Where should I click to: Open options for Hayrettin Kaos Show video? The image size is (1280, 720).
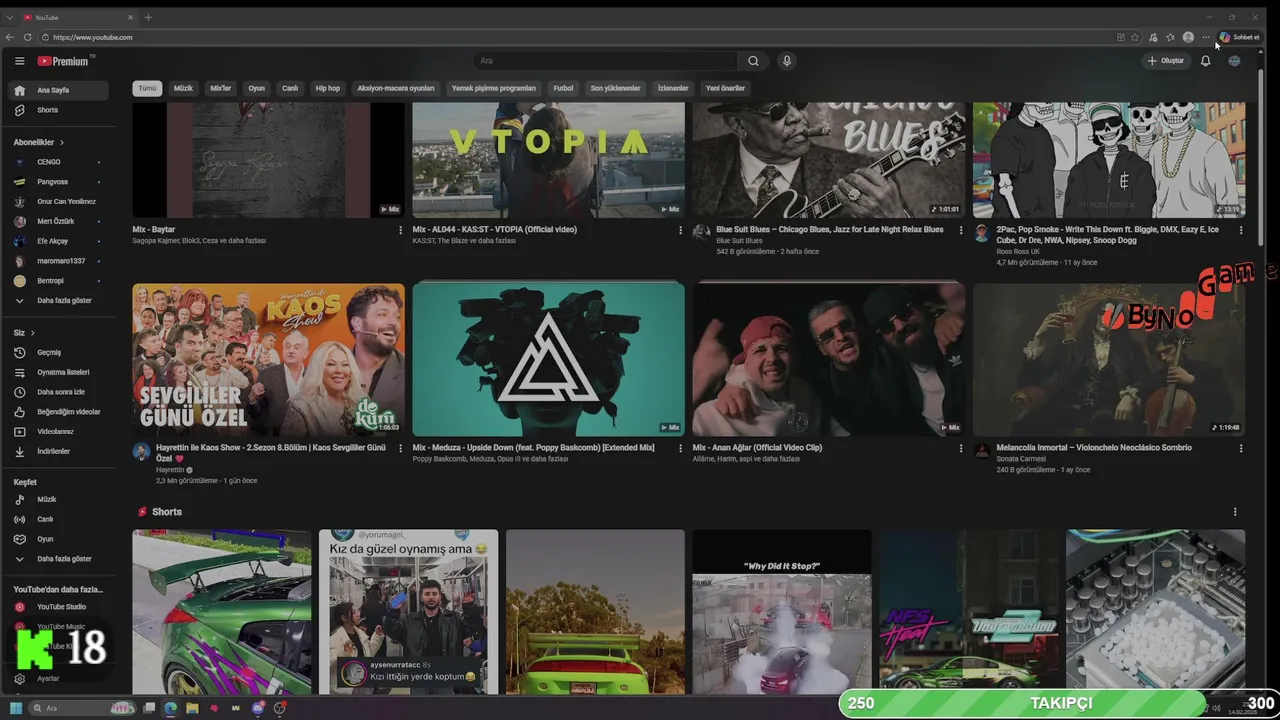(401, 448)
